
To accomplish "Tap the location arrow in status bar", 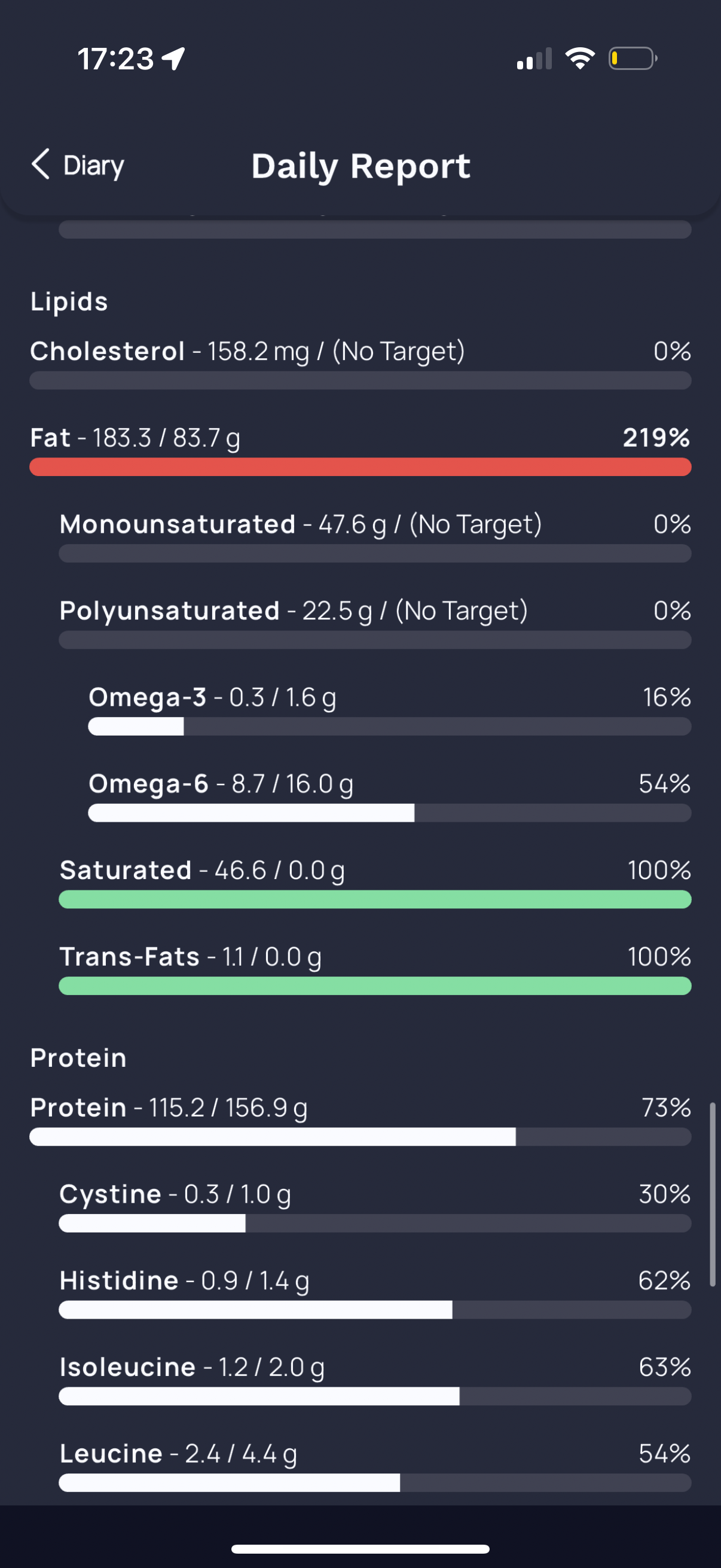I will pos(173,59).
